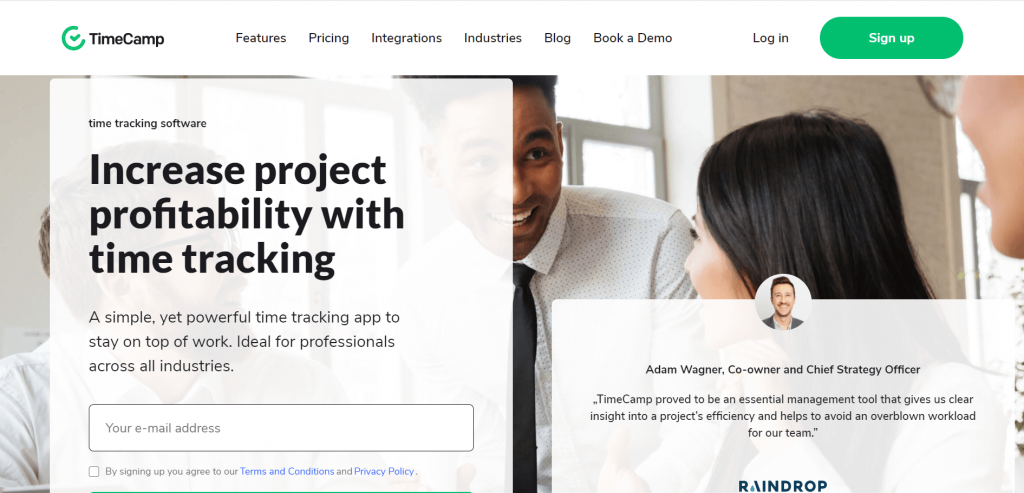Screen dimensions: 1024x493
Task: Open the Industries navigation item
Action: pyautogui.click(x=492, y=38)
